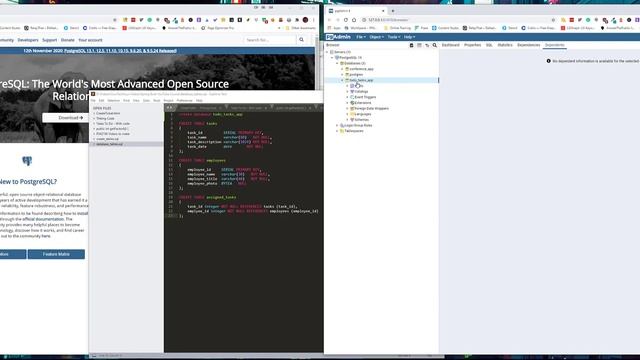Open the pgAdmin Tools menu
This screenshot has height=360, width=640.
pyautogui.click(x=393, y=37)
